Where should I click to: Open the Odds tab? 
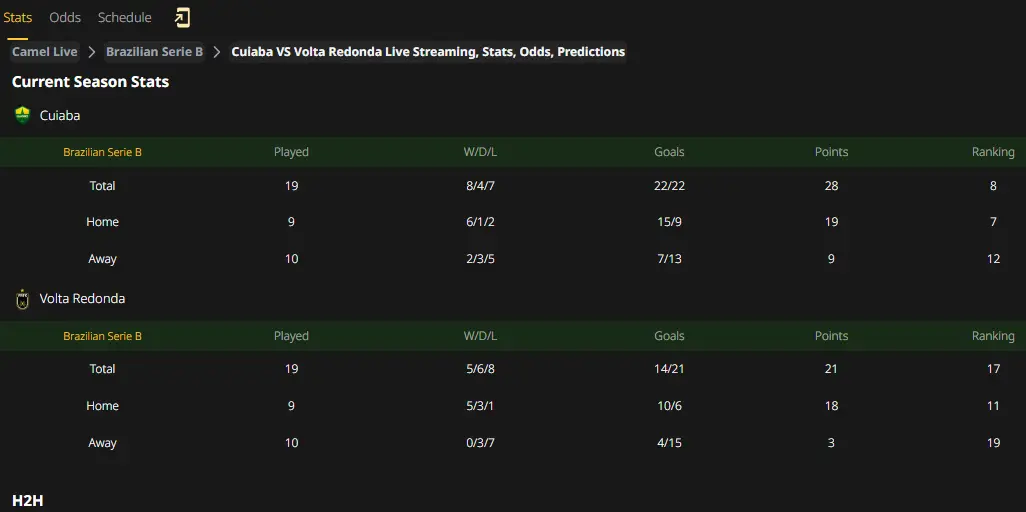(65, 18)
